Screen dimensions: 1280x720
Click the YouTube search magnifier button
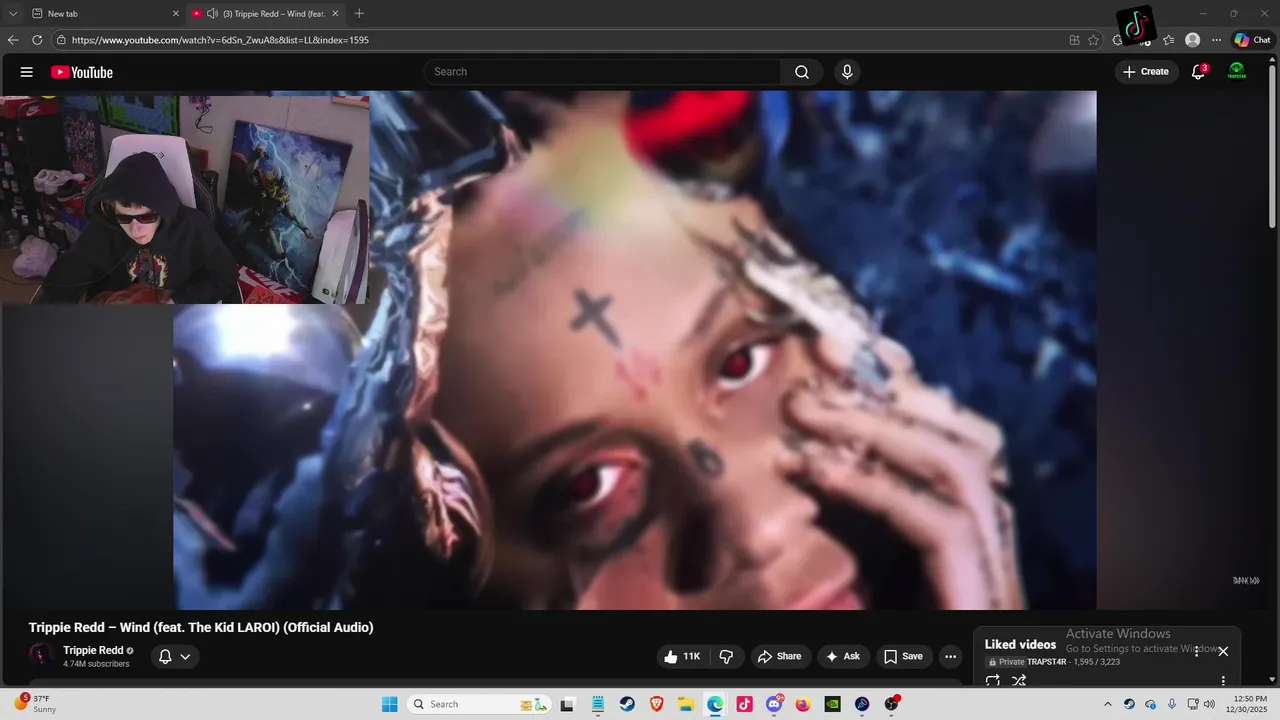(x=802, y=72)
